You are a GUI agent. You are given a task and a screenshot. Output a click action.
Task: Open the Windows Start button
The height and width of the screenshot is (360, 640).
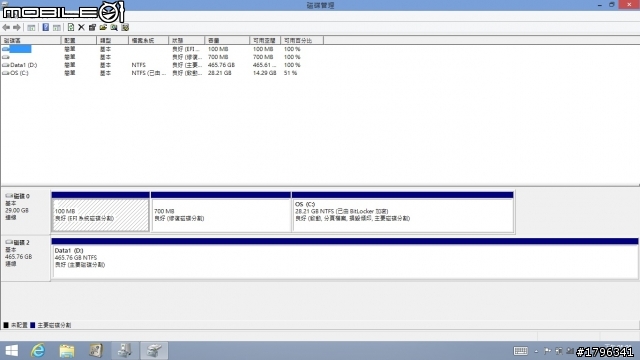tap(12, 351)
